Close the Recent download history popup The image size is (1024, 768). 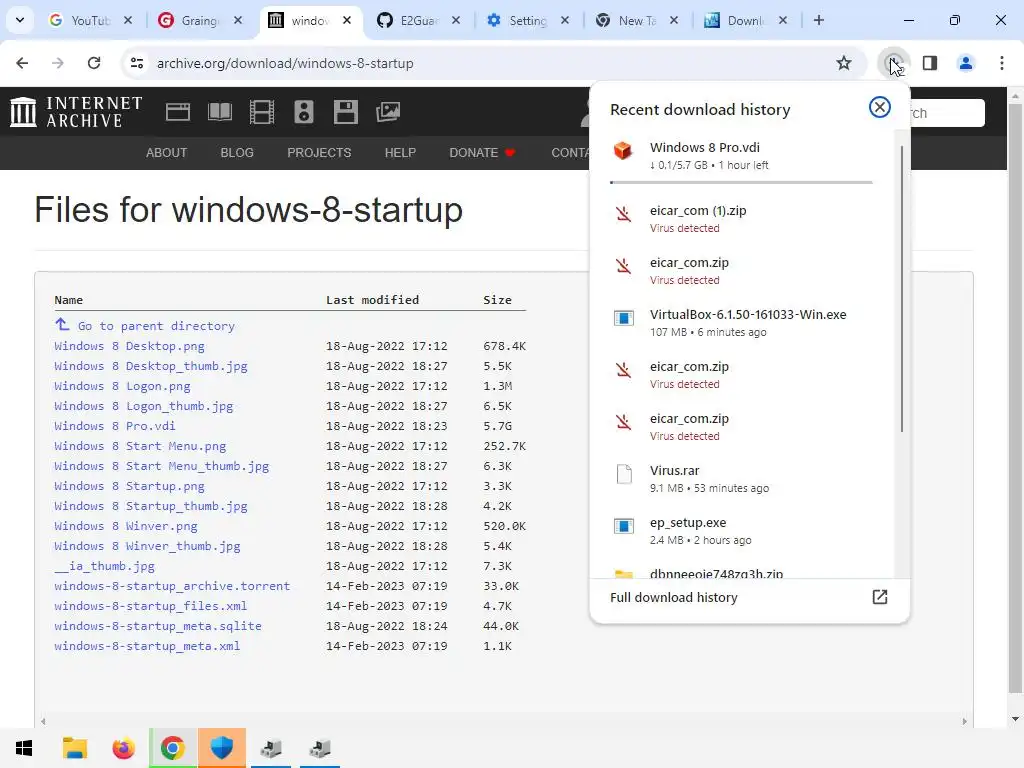pos(880,107)
